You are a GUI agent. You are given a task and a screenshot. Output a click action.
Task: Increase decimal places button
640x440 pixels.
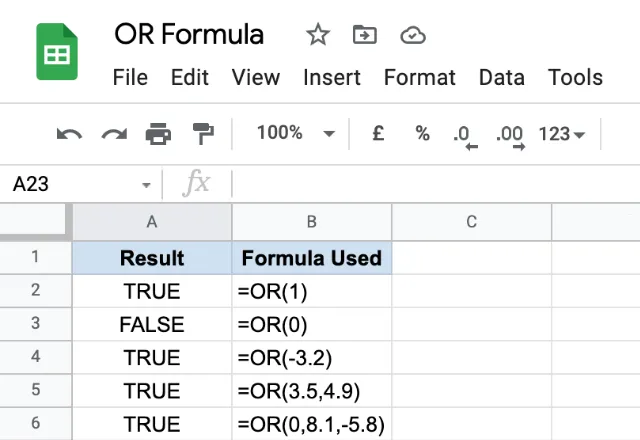[510, 138]
